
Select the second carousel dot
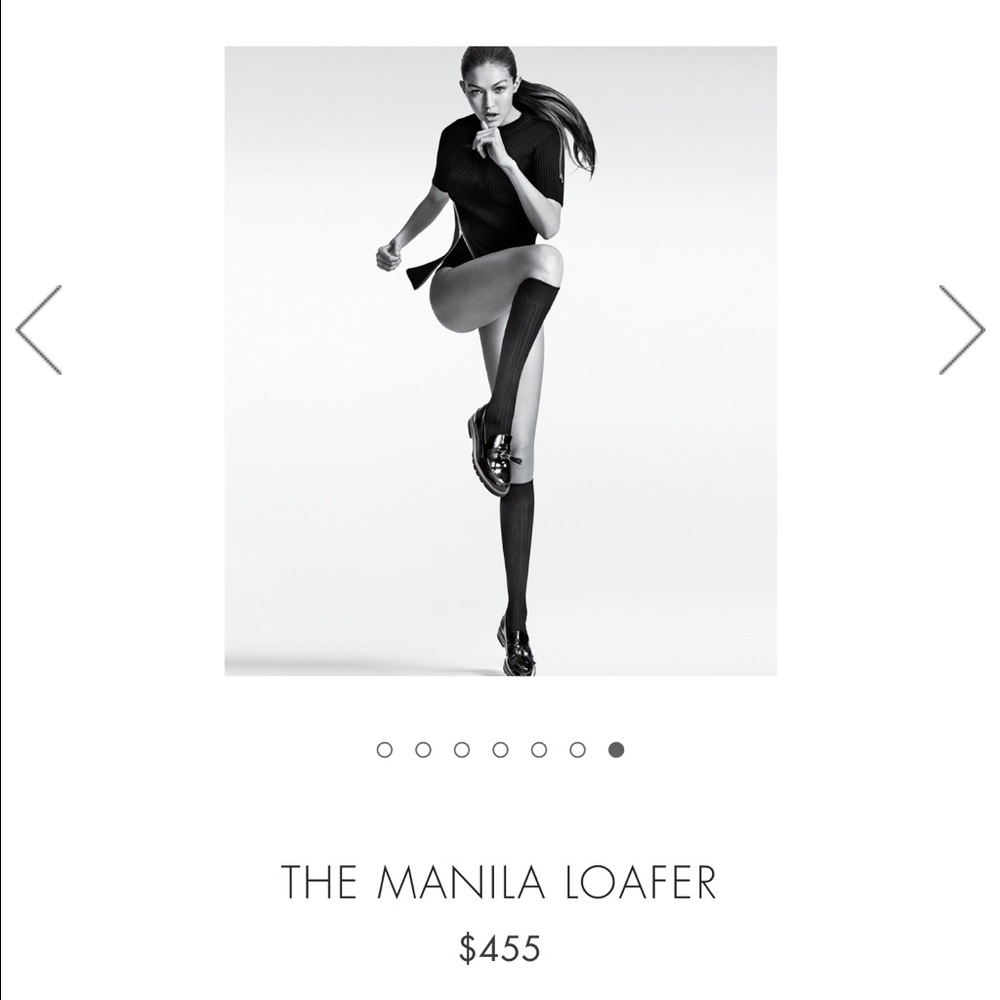pyautogui.click(x=423, y=749)
